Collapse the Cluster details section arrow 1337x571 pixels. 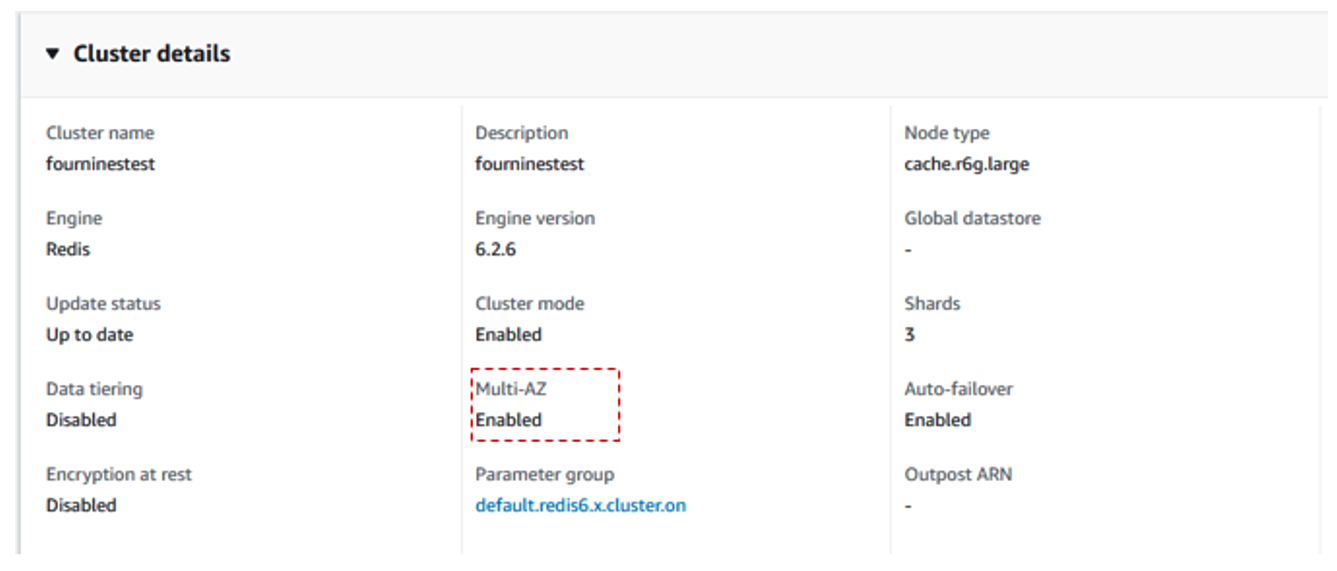53,54
